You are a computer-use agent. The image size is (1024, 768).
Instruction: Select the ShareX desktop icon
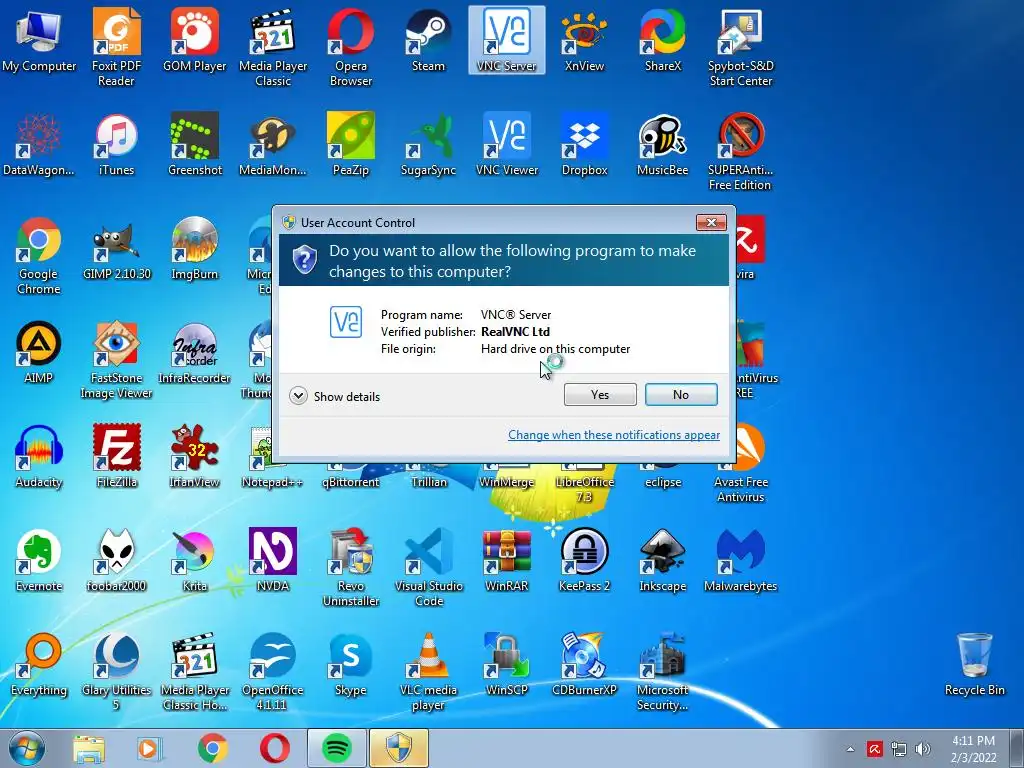click(663, 40)
